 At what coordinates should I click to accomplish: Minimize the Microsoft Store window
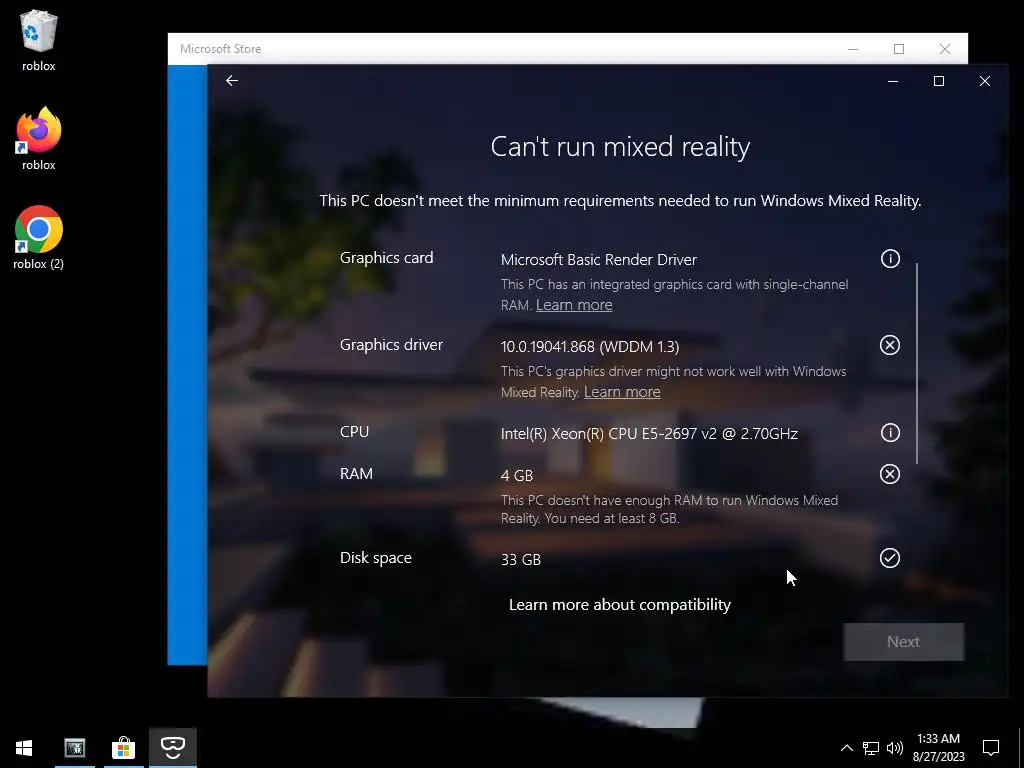tap(853, 49)
